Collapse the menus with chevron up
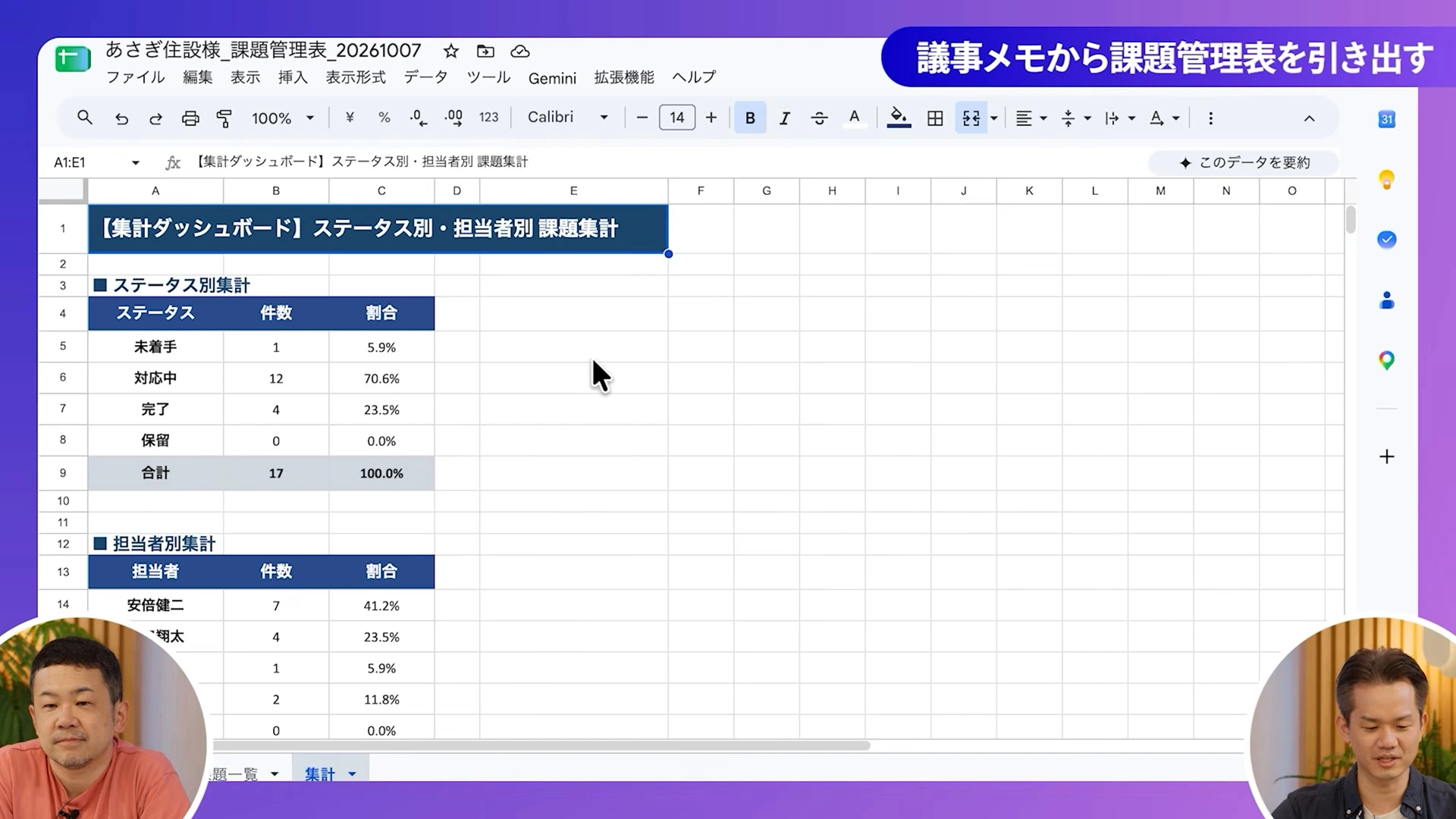 click(1309, 118)
